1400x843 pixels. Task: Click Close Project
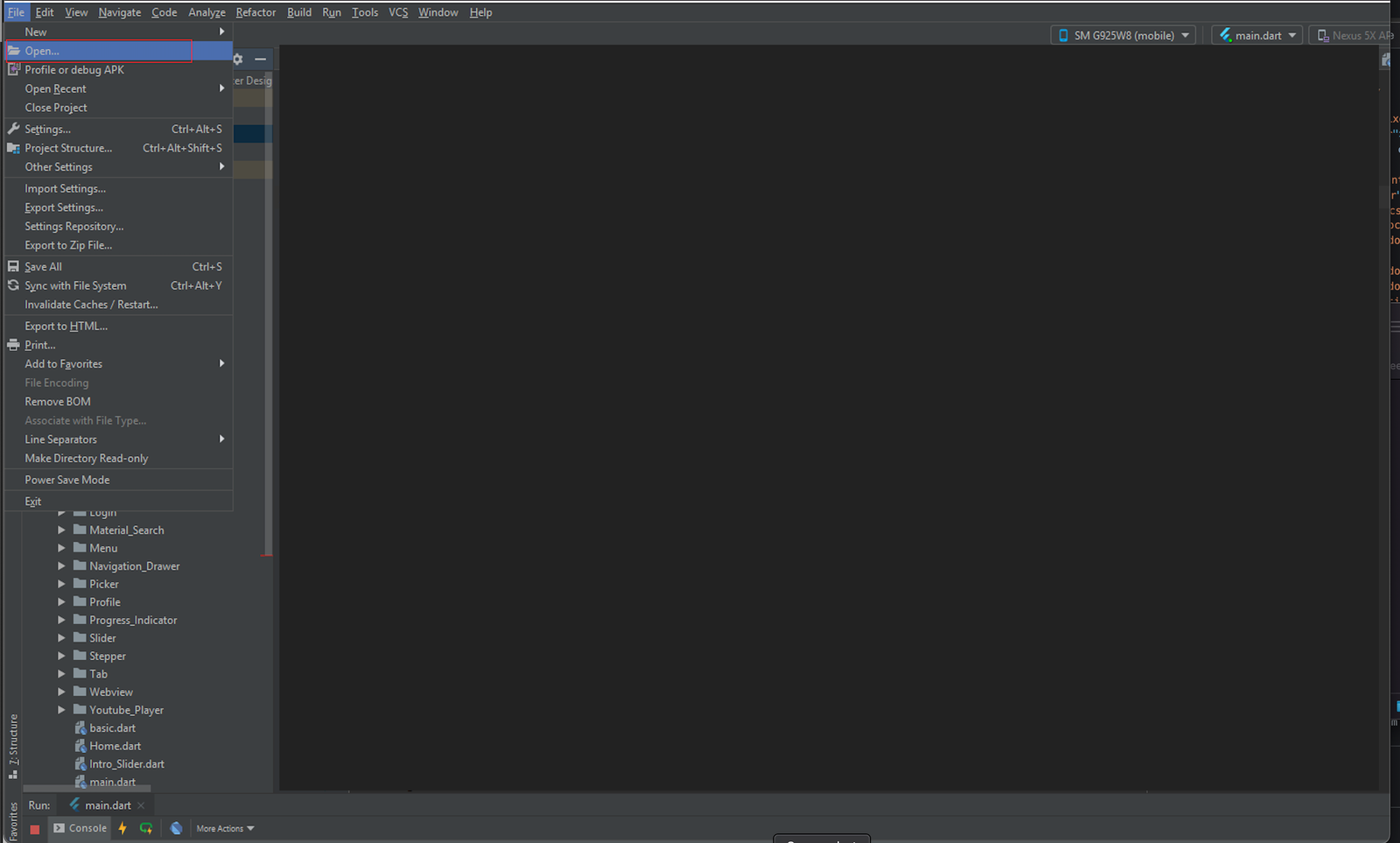tap(56, 107)
